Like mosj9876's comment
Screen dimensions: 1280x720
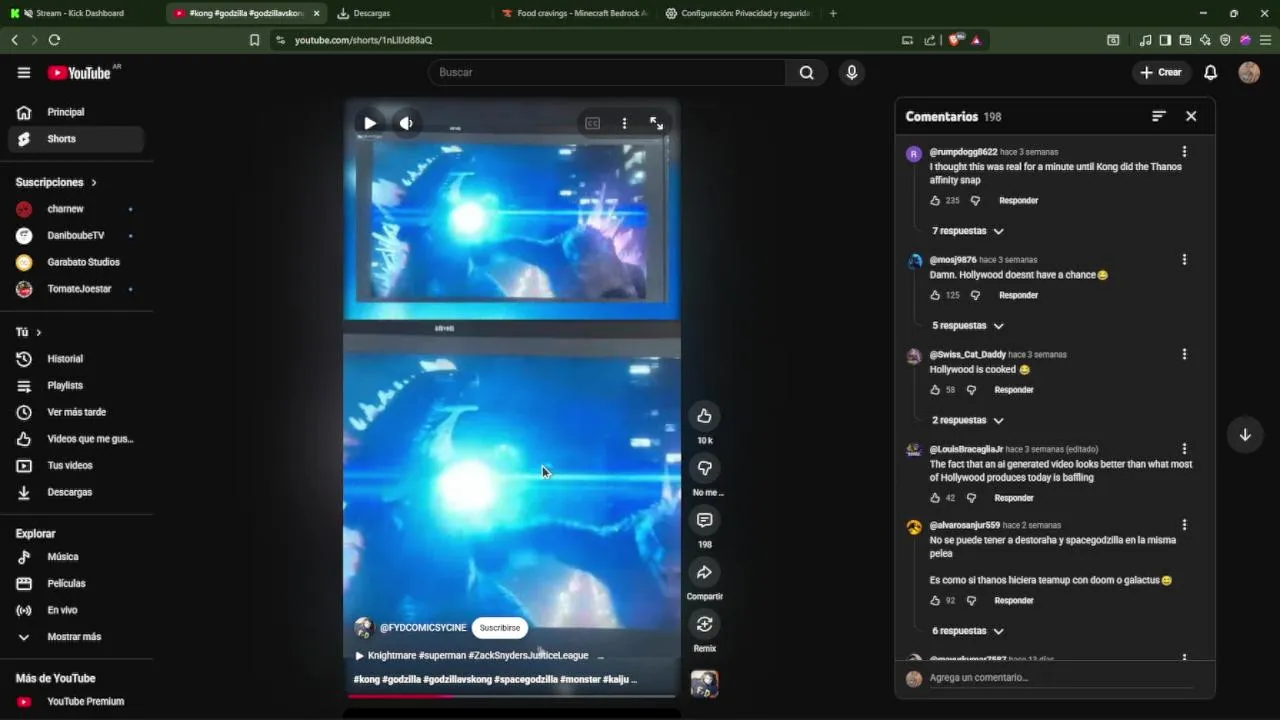935,295
